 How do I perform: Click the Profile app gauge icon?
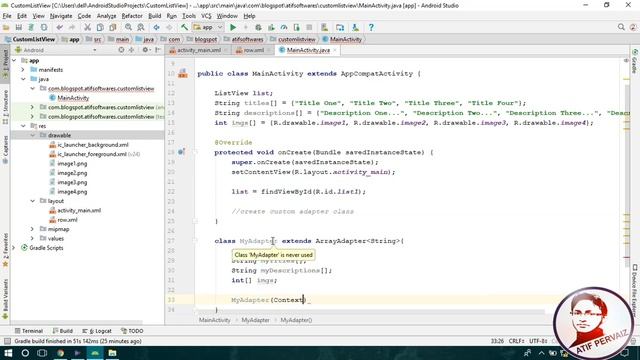coord(284,27)
